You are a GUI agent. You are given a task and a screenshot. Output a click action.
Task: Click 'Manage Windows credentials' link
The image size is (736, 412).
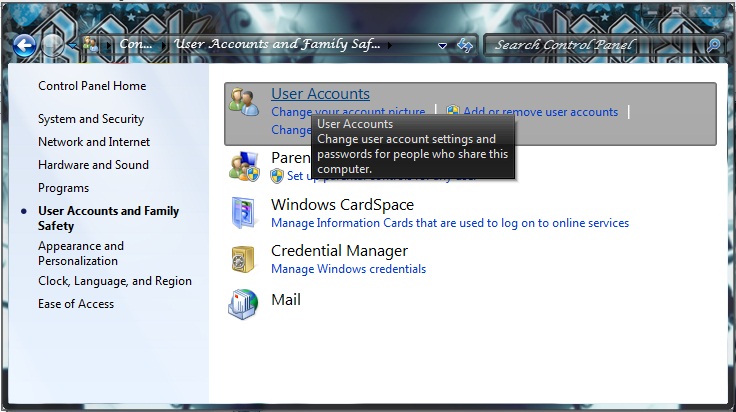point(349,269)
